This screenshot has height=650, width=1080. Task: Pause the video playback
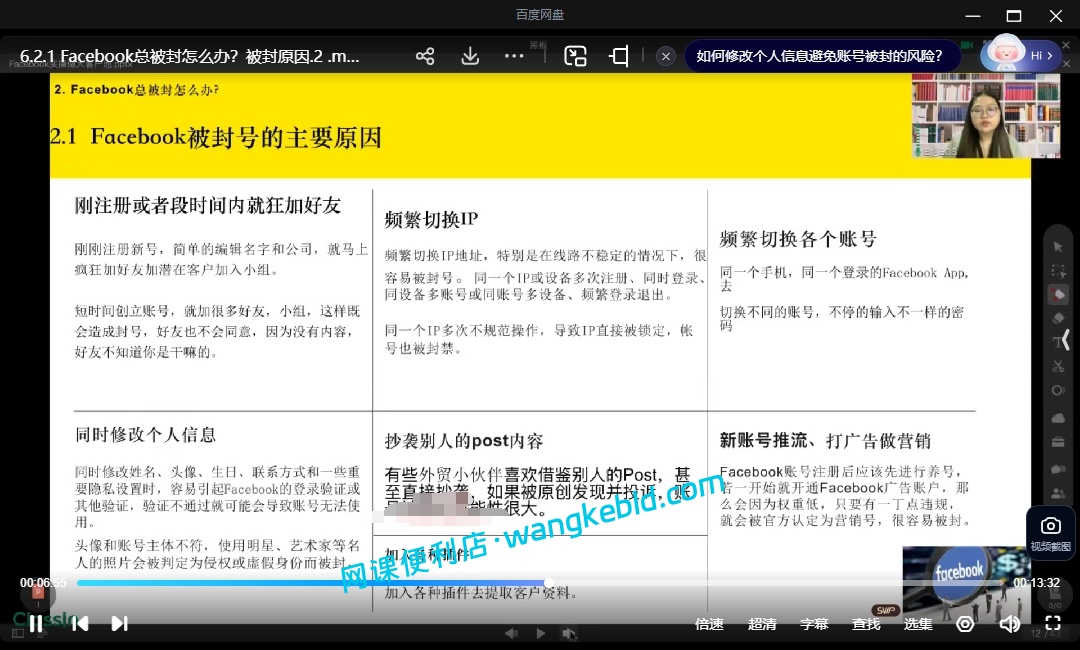36,623
